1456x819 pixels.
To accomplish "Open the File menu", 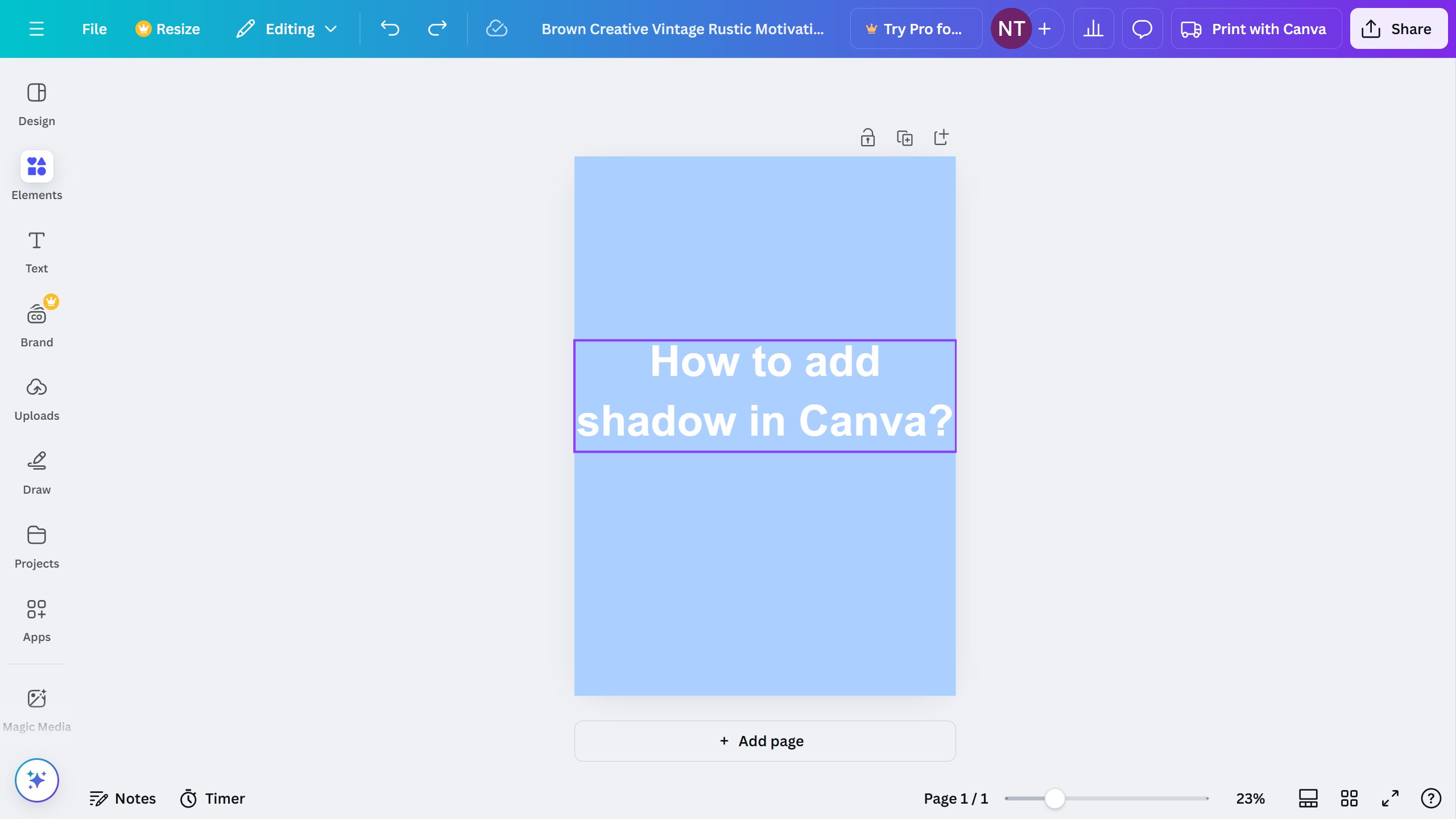I will (x=94, y=28).
